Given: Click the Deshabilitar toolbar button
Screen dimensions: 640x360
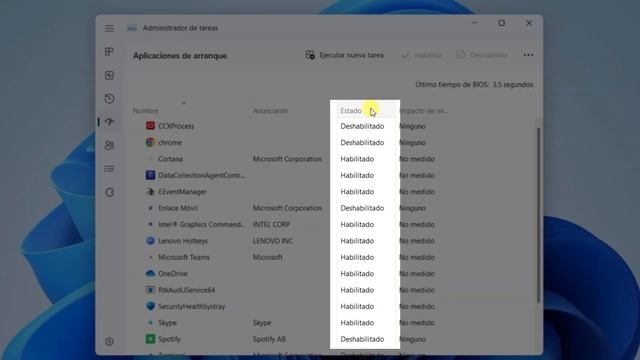Looking at the screenshot, I should 482,55.
